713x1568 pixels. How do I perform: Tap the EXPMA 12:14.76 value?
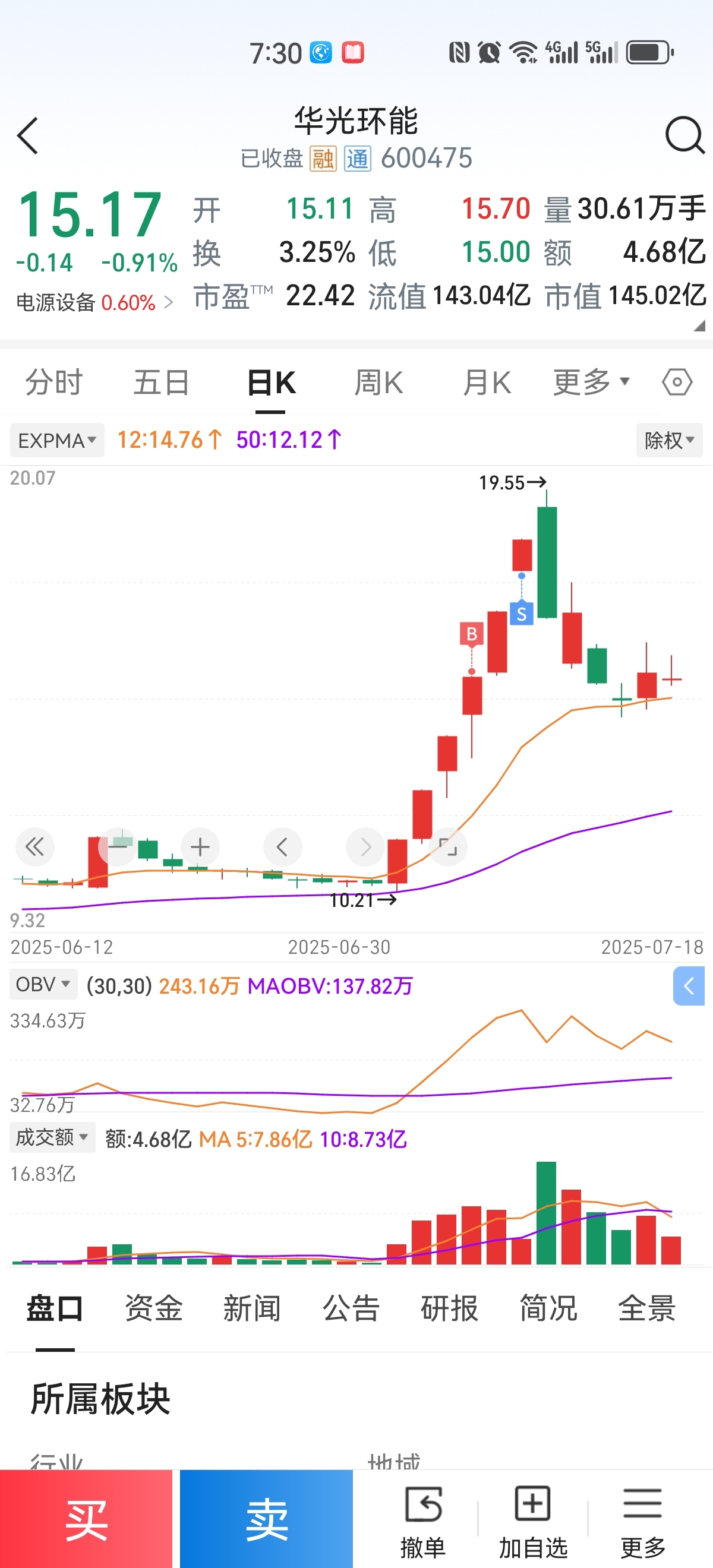point(169,440)
